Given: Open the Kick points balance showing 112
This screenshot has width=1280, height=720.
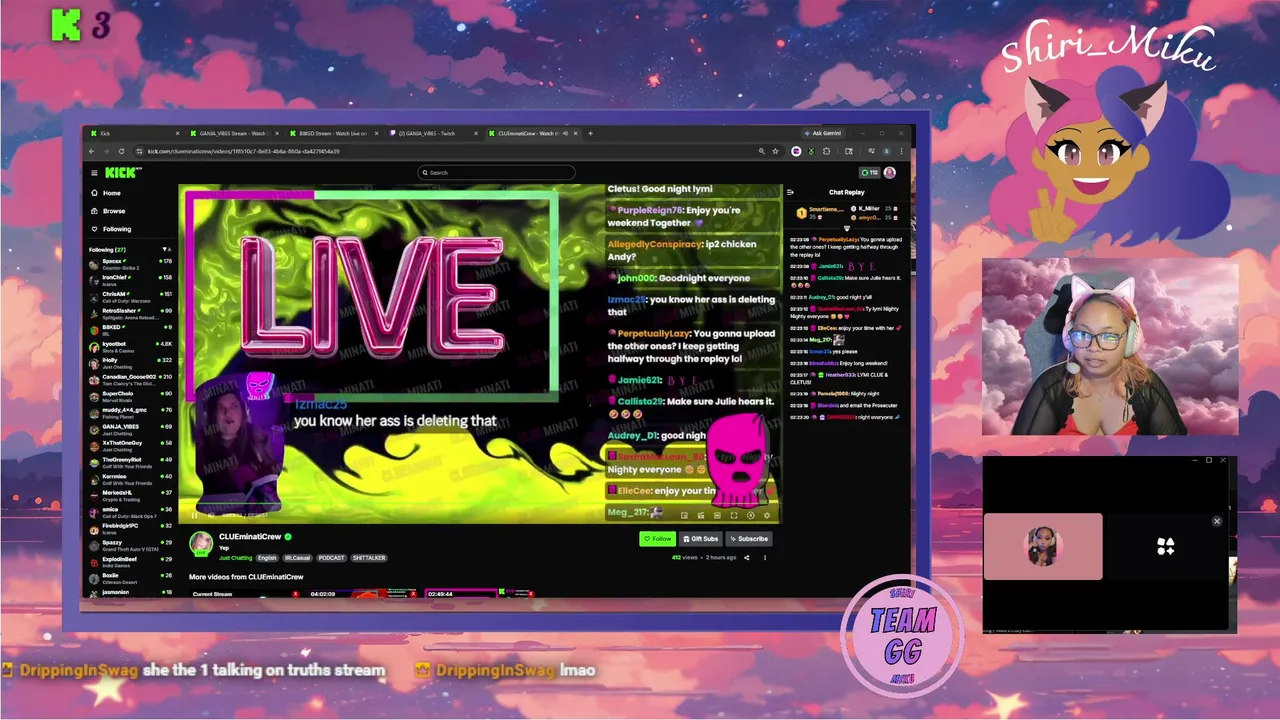Looking at the screenshot, I should (x=869, y=172).
